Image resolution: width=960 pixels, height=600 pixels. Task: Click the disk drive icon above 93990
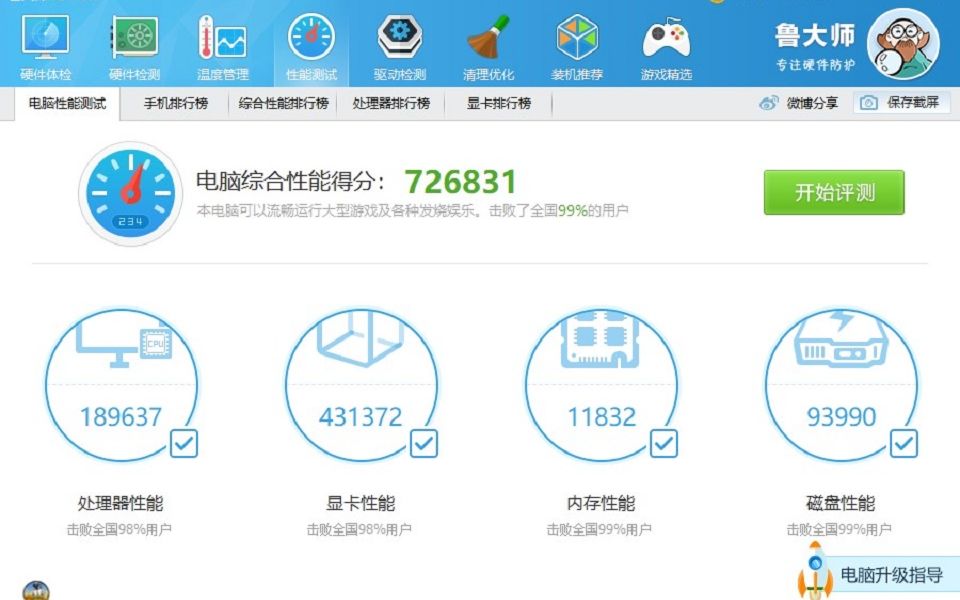840,339
